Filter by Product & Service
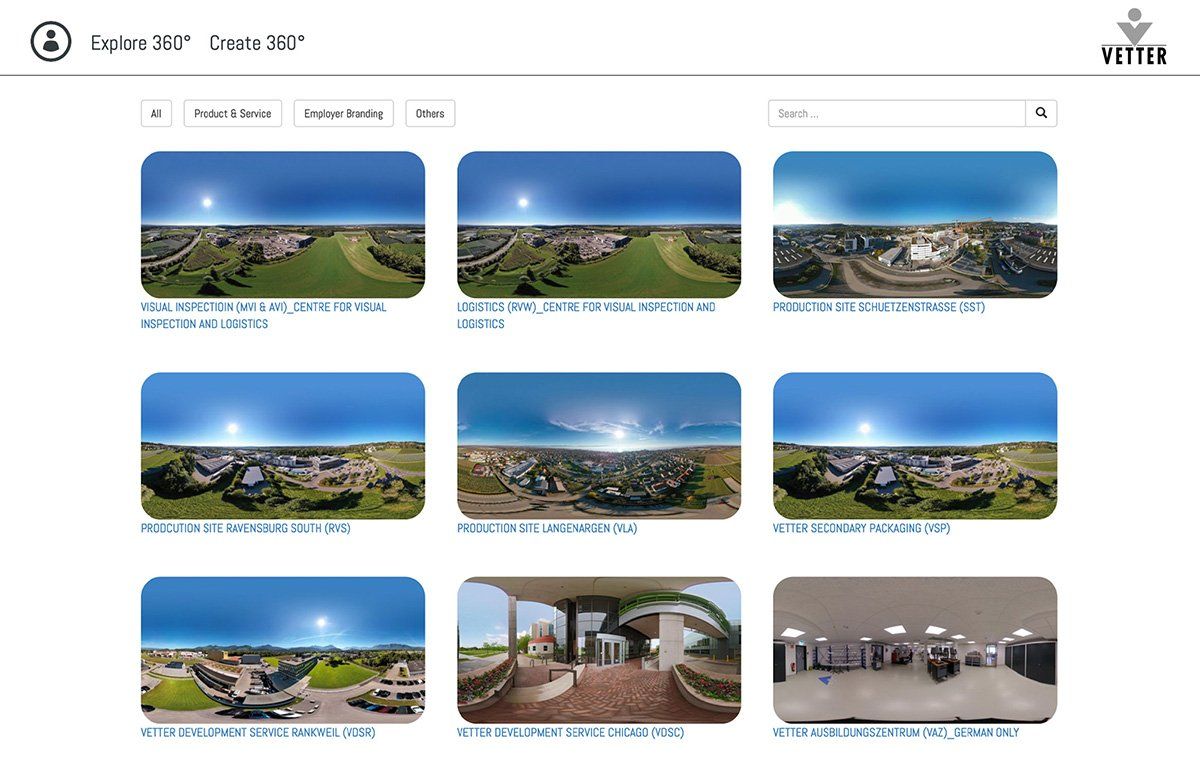1200x758 pixels. [x=233, y=113]
